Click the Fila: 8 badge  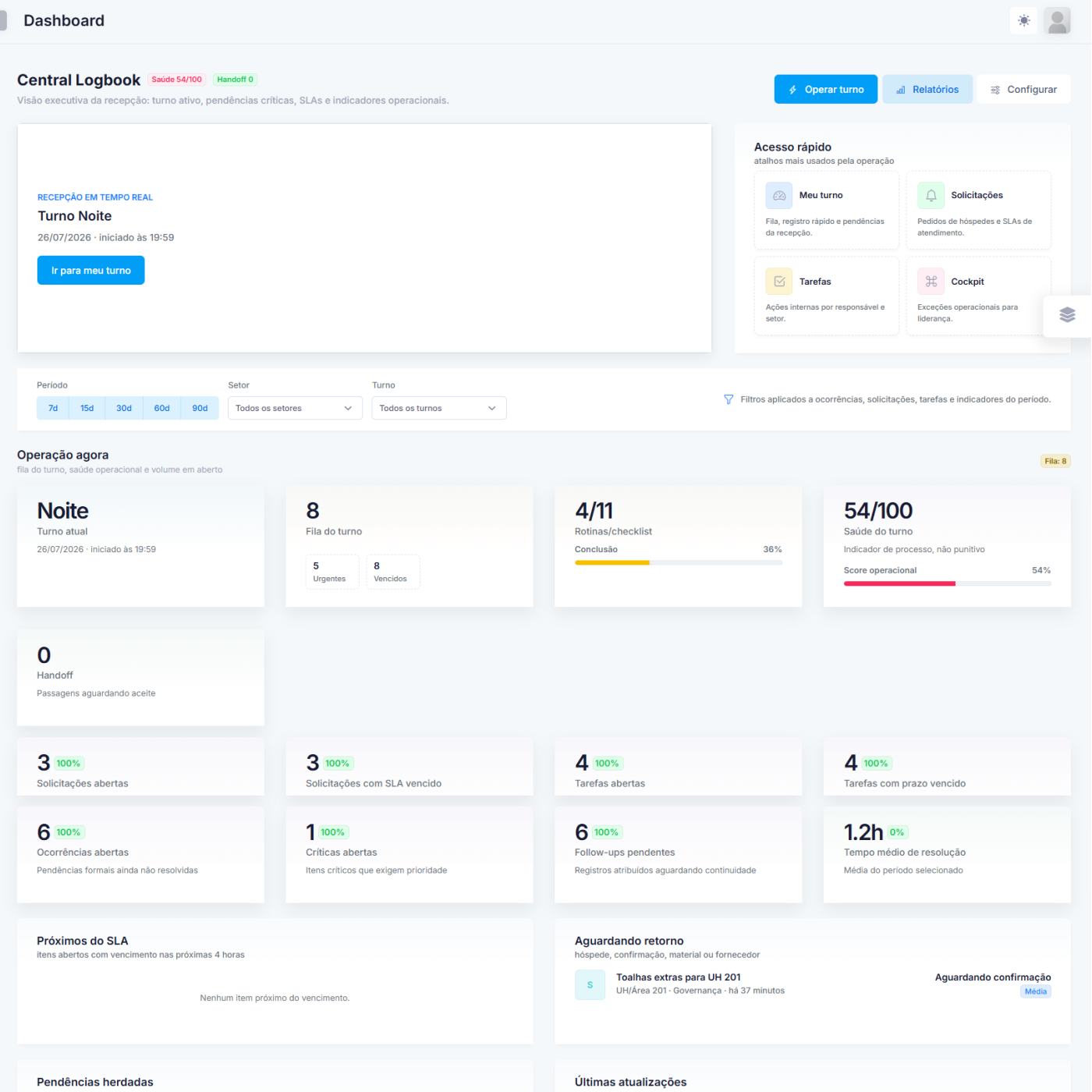(x=1055, y=461)
